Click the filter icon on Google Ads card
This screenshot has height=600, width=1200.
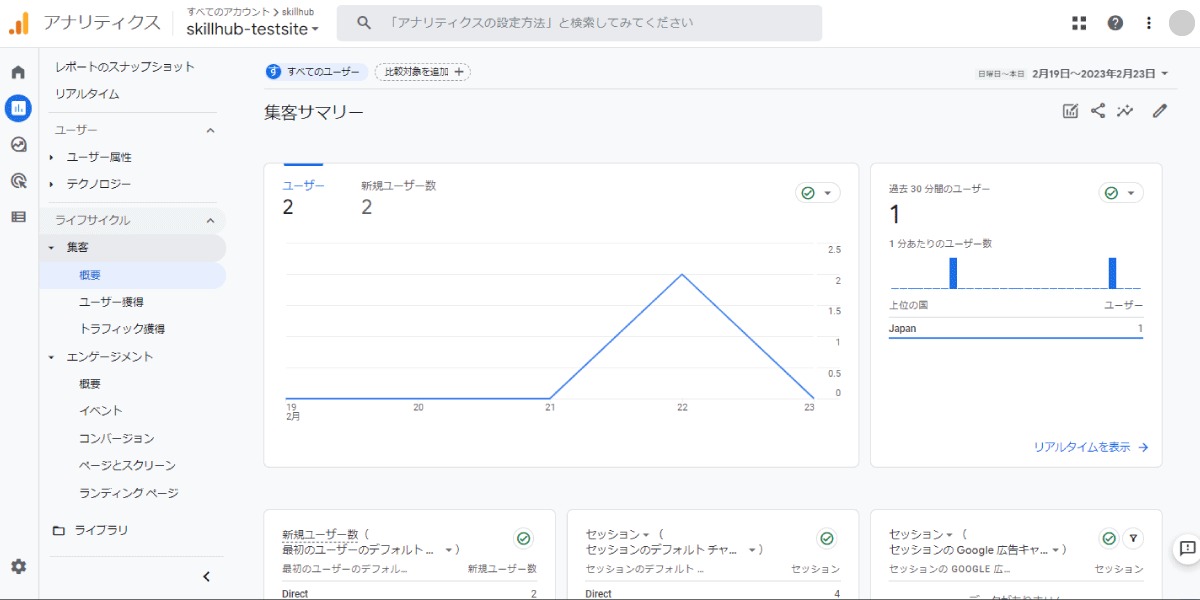1132,538
